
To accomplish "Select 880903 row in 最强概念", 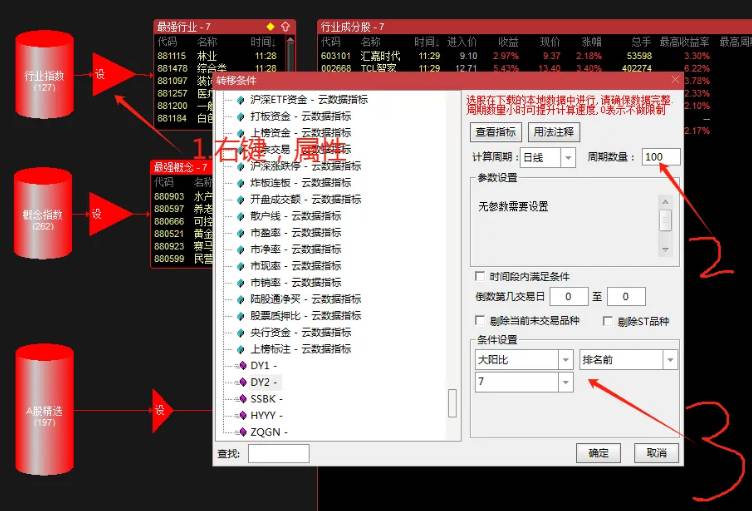I will tap(182, 197).
